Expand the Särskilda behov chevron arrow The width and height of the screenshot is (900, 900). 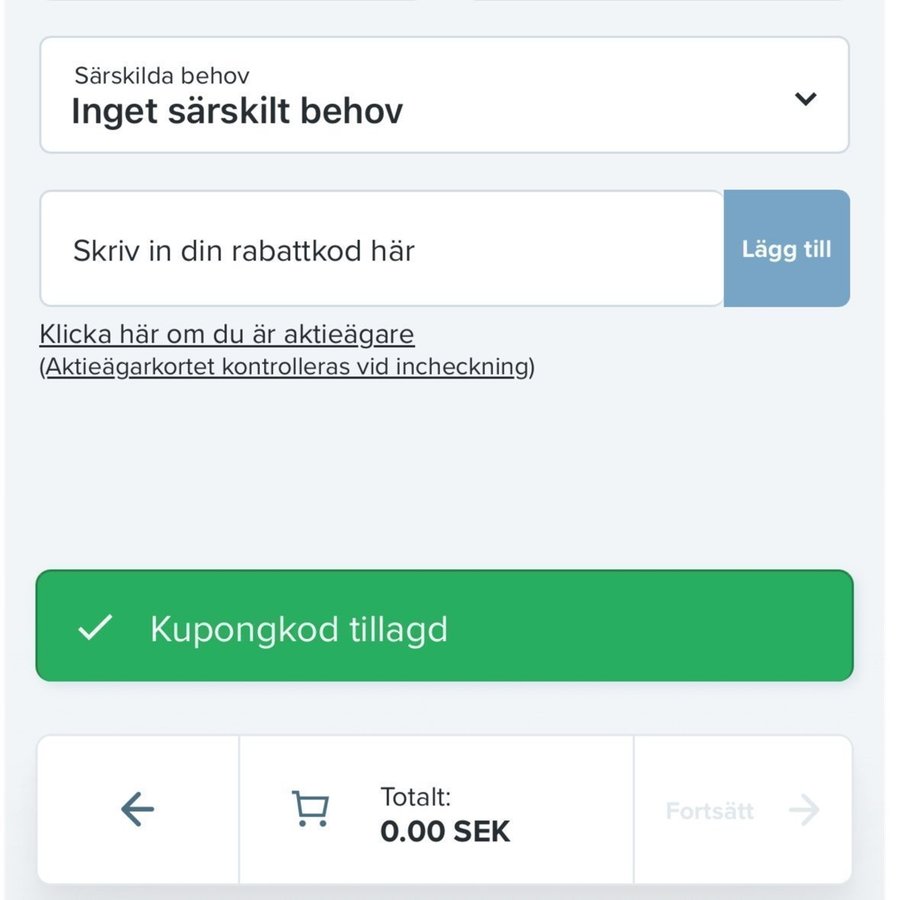pyautogui.click(x=805, y=98)
